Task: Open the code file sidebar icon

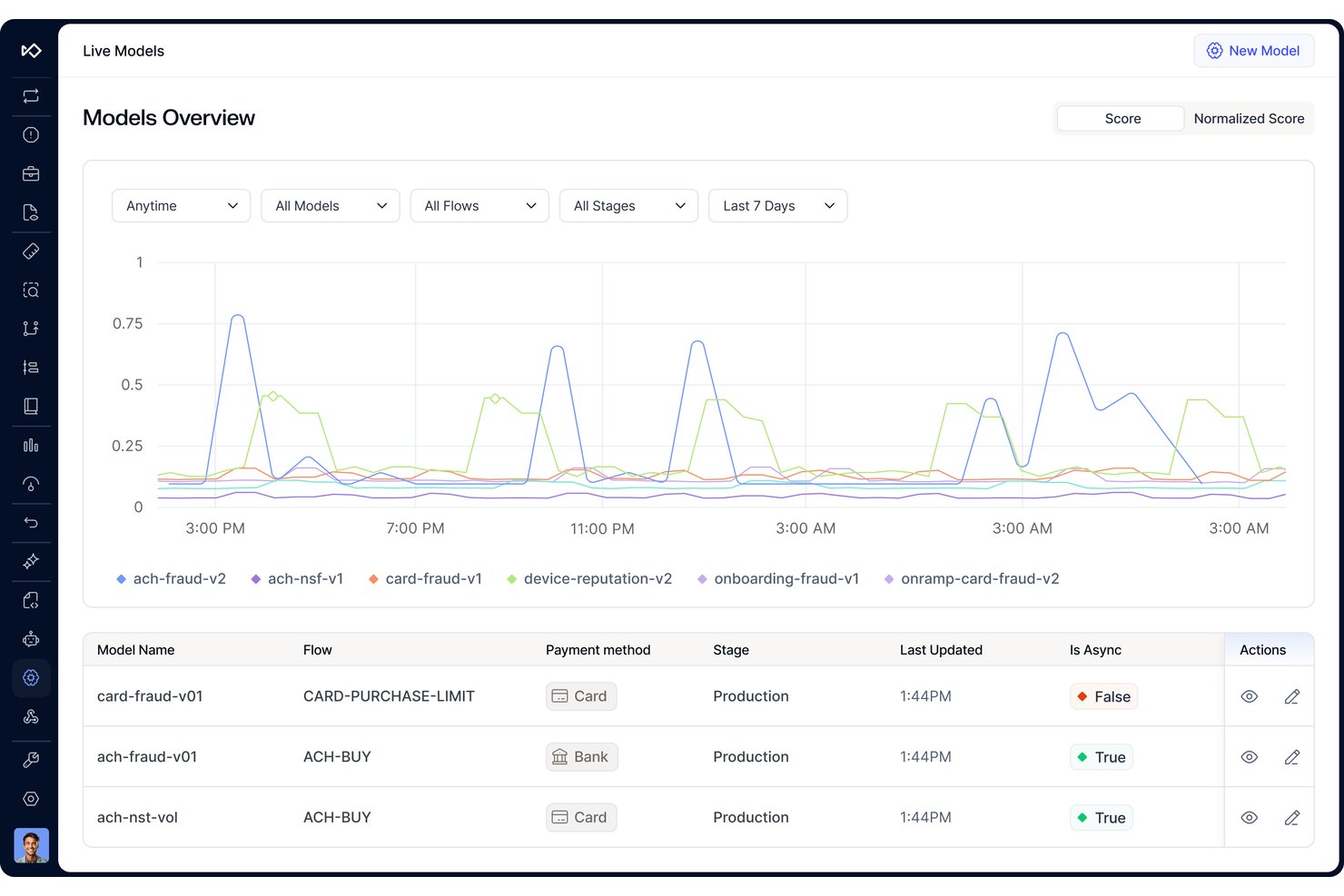Action: (31, 600)
